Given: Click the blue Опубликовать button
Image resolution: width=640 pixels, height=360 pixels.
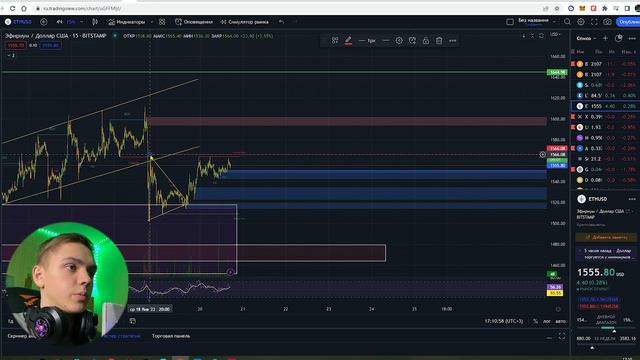Looking at the screenshot, I should point(628,22).
